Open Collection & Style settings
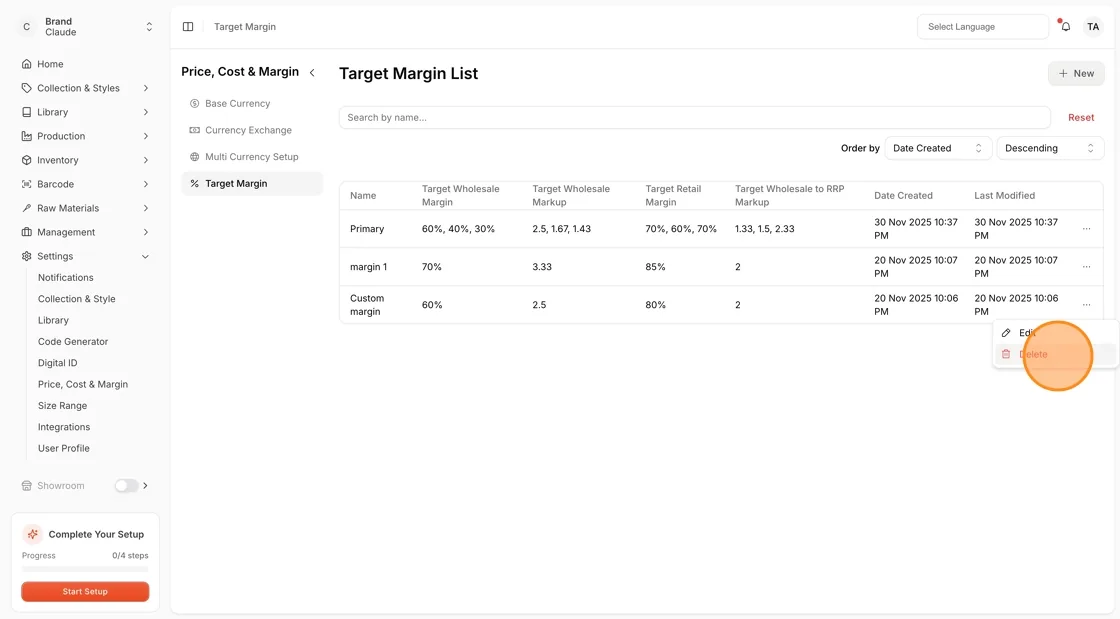1120x619 pixels. (76, 298)
